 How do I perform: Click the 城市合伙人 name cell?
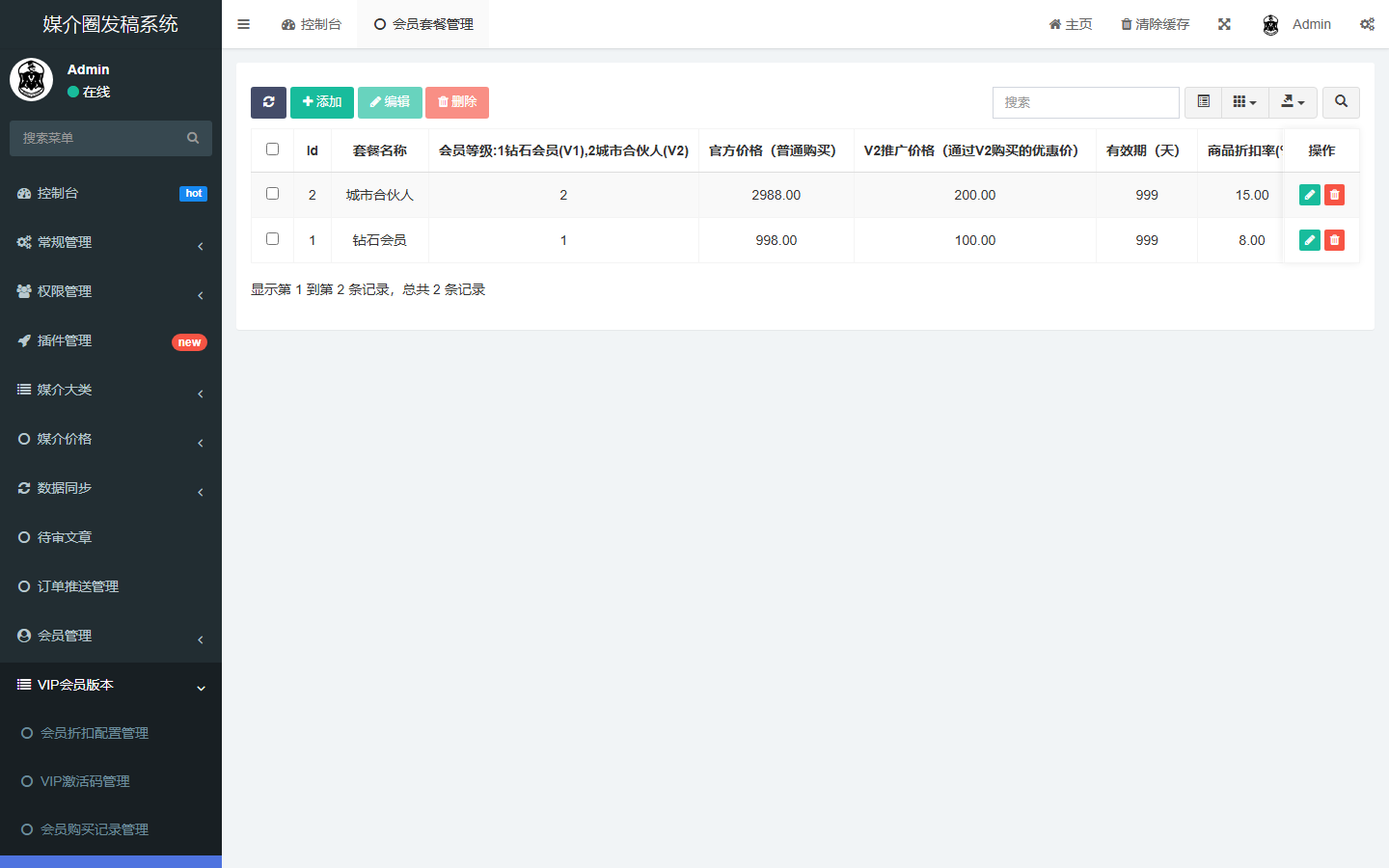pos(380,195)
